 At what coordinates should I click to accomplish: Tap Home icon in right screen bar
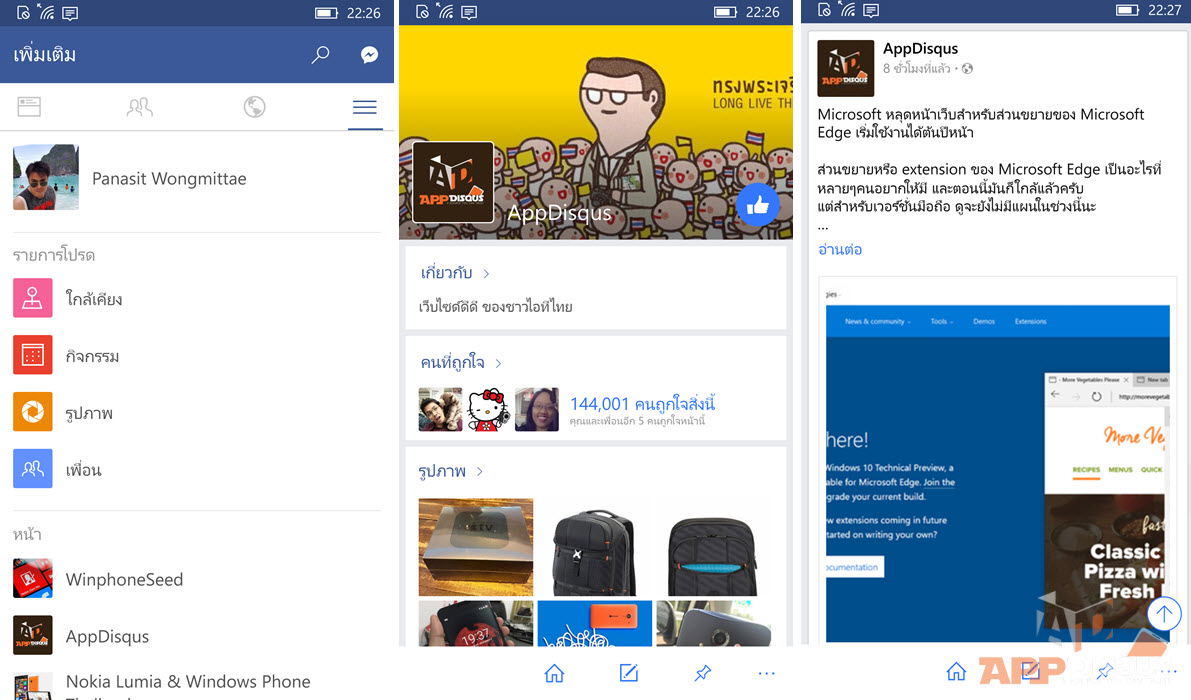pyautogui.click(x=956, y=671)
